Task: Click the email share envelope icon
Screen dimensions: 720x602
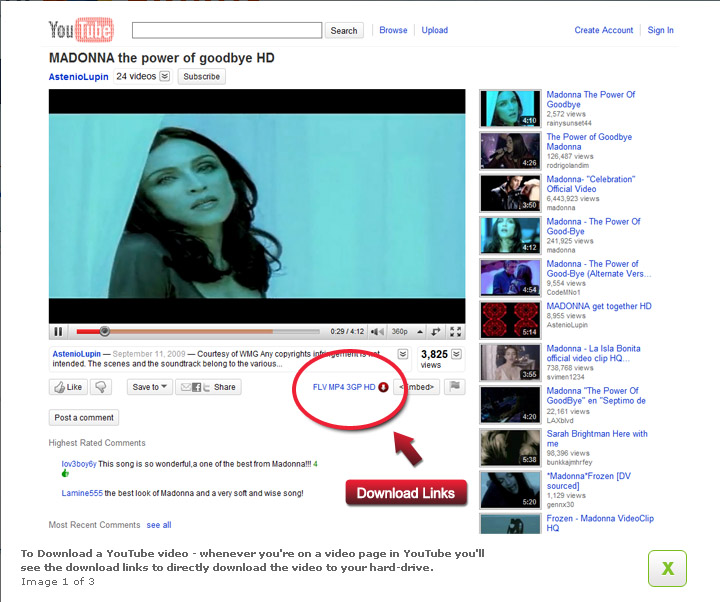Action: click(x=186, y=387)
